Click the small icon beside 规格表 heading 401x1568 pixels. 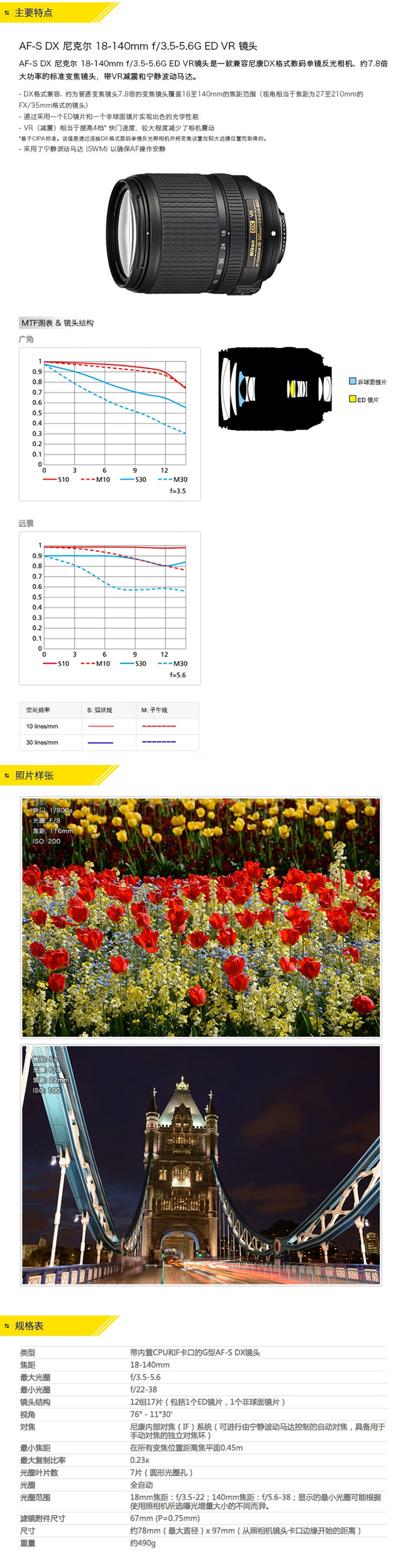pyautogui.click(x=7, y=1326)
